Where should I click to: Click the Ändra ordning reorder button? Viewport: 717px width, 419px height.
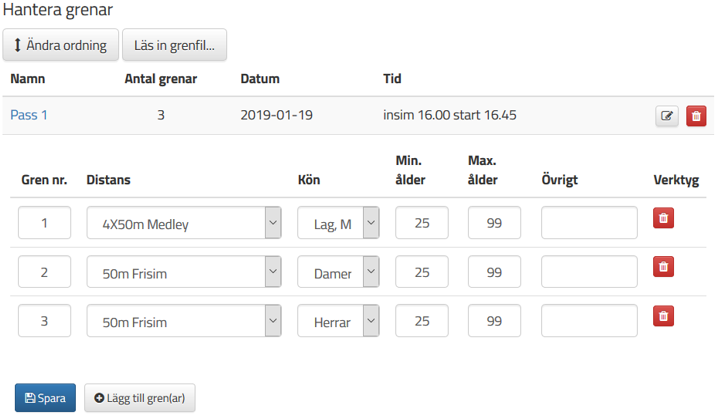click(60, 45)
